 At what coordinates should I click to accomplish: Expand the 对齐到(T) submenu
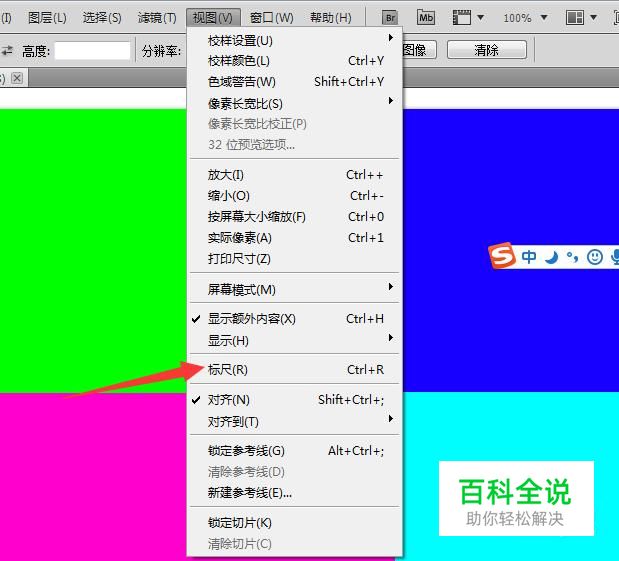[x=294, y=422]
